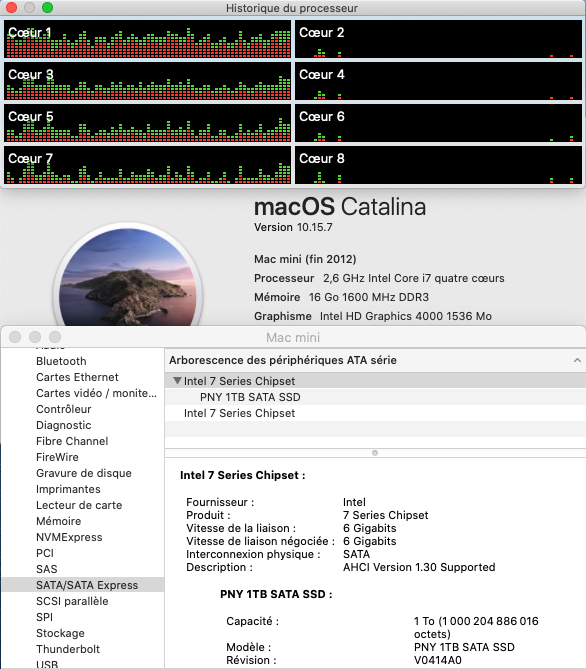Click the Version 10.15.7 text
586x669 pixels.
tap(293, 227)
